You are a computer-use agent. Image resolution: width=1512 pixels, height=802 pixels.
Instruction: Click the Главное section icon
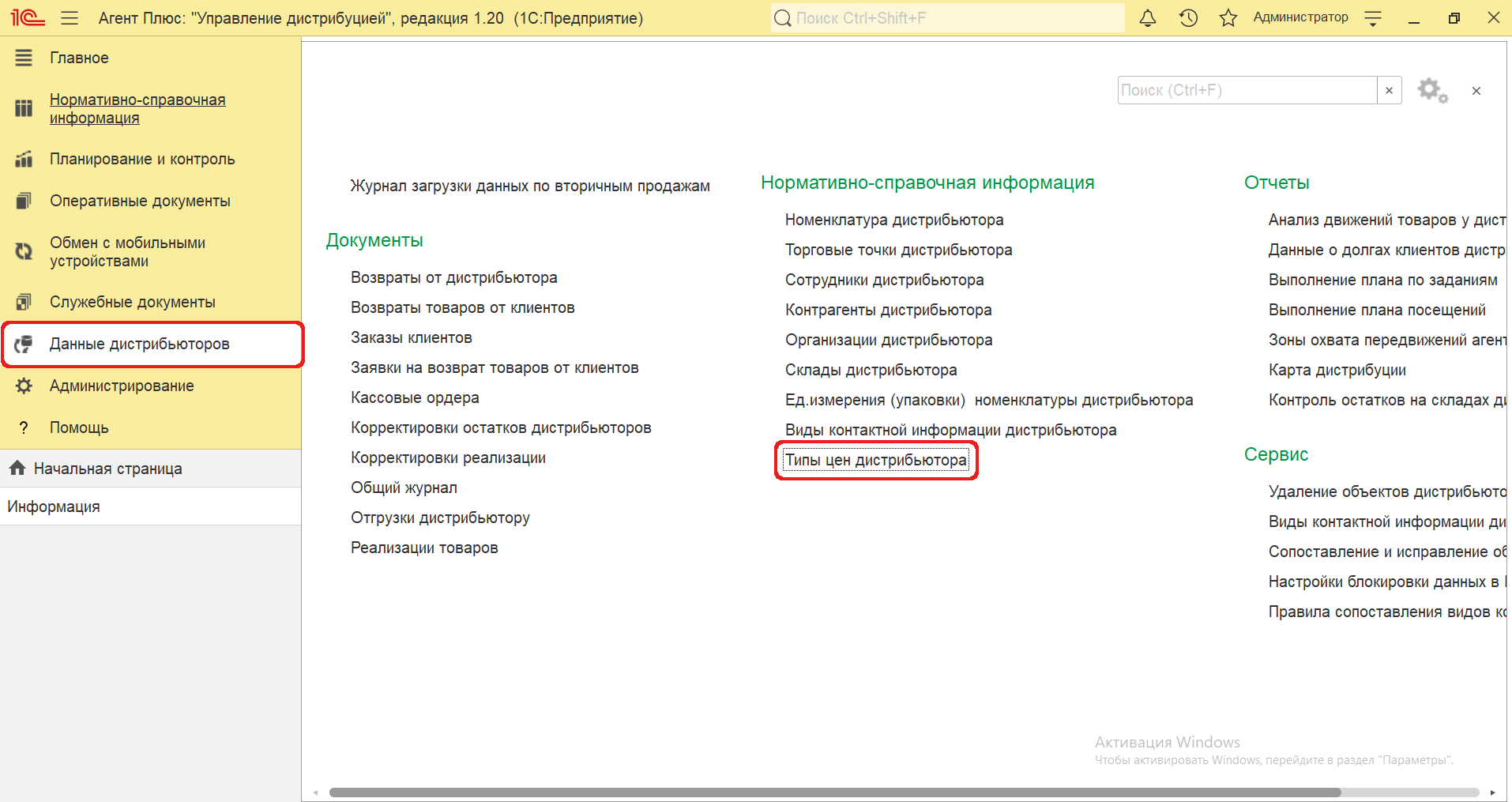tap(24, 58)
